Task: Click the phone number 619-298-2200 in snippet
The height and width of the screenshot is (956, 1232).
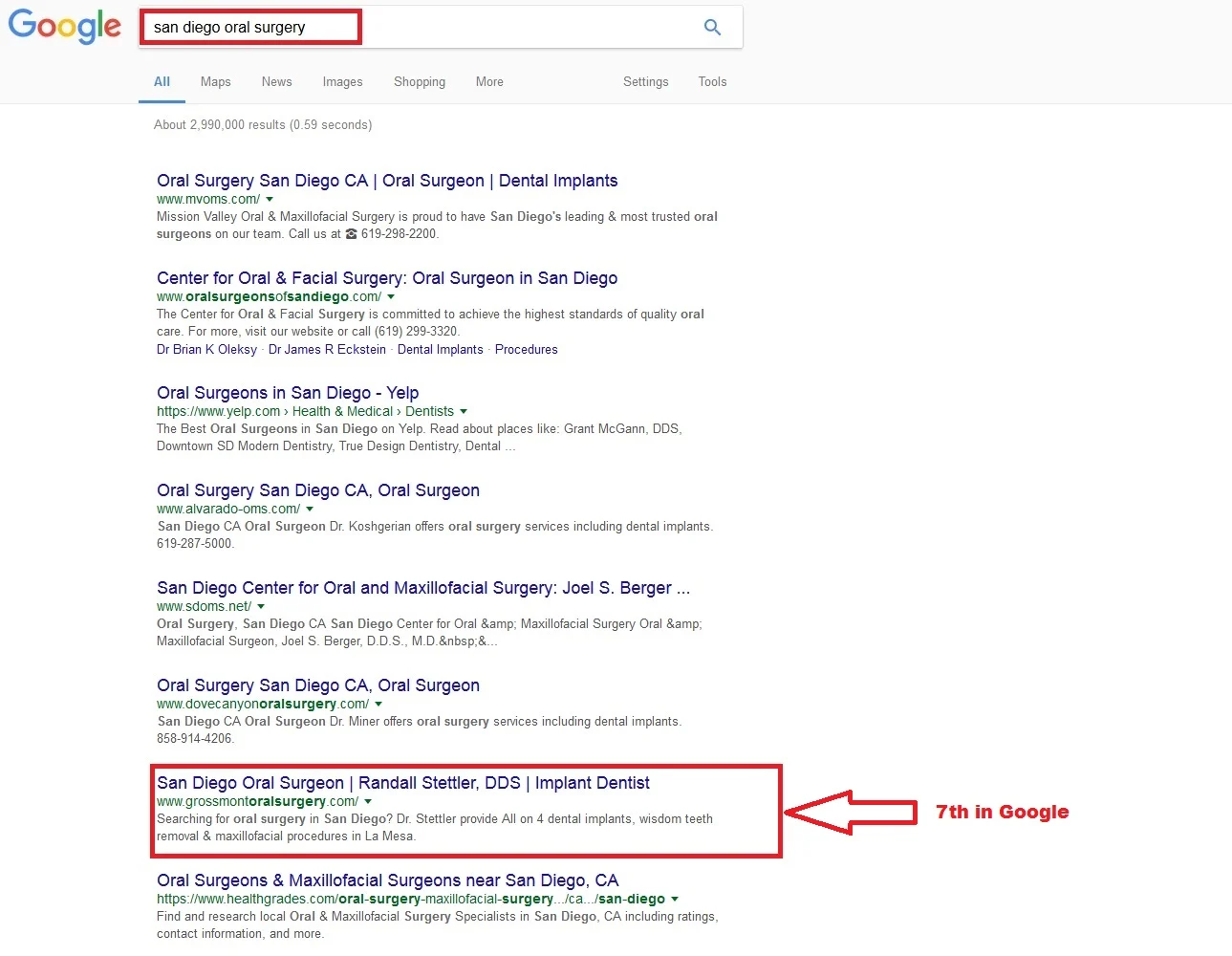Action: click(x=400, y=234)
